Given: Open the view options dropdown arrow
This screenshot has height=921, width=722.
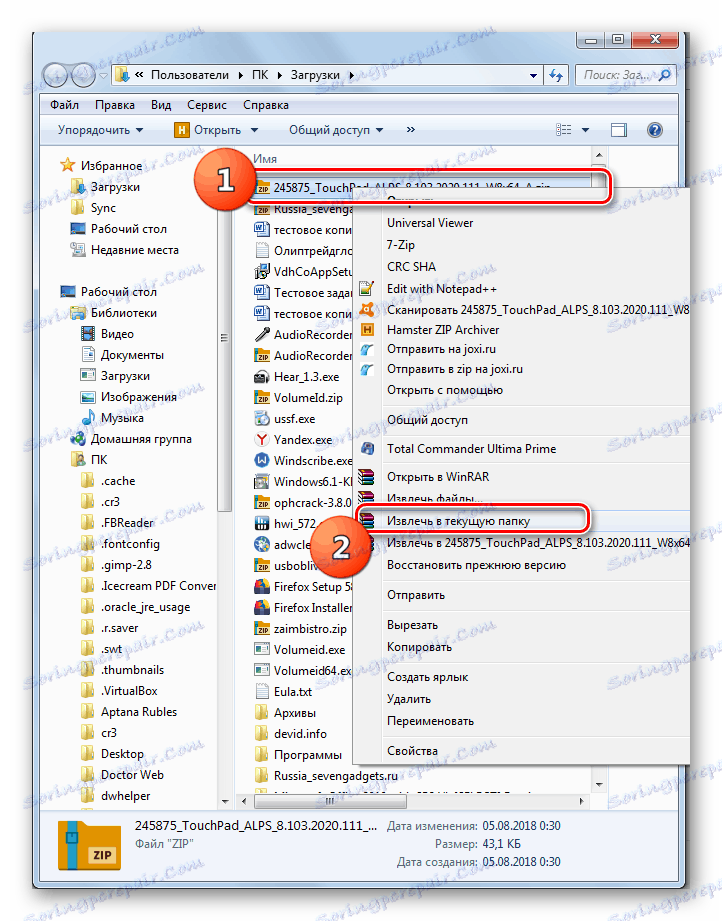Looking at the screenshot, I should click(585, 130).
